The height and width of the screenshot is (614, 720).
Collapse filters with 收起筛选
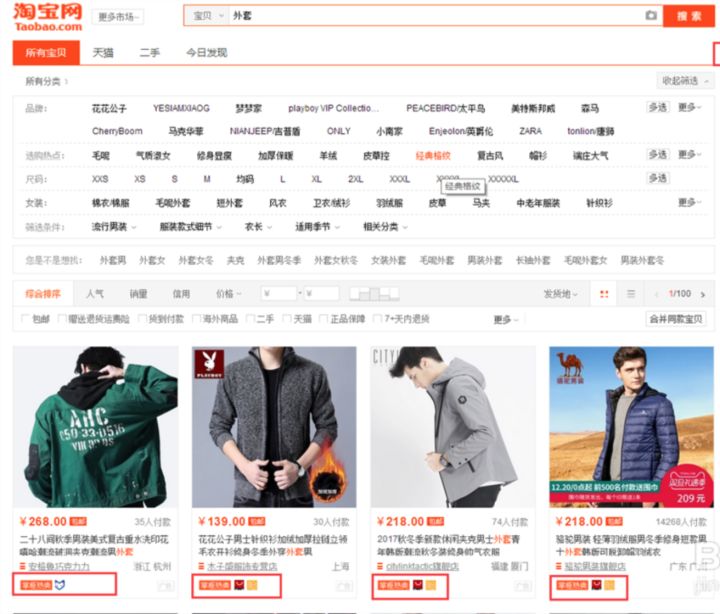coord(684,81)
